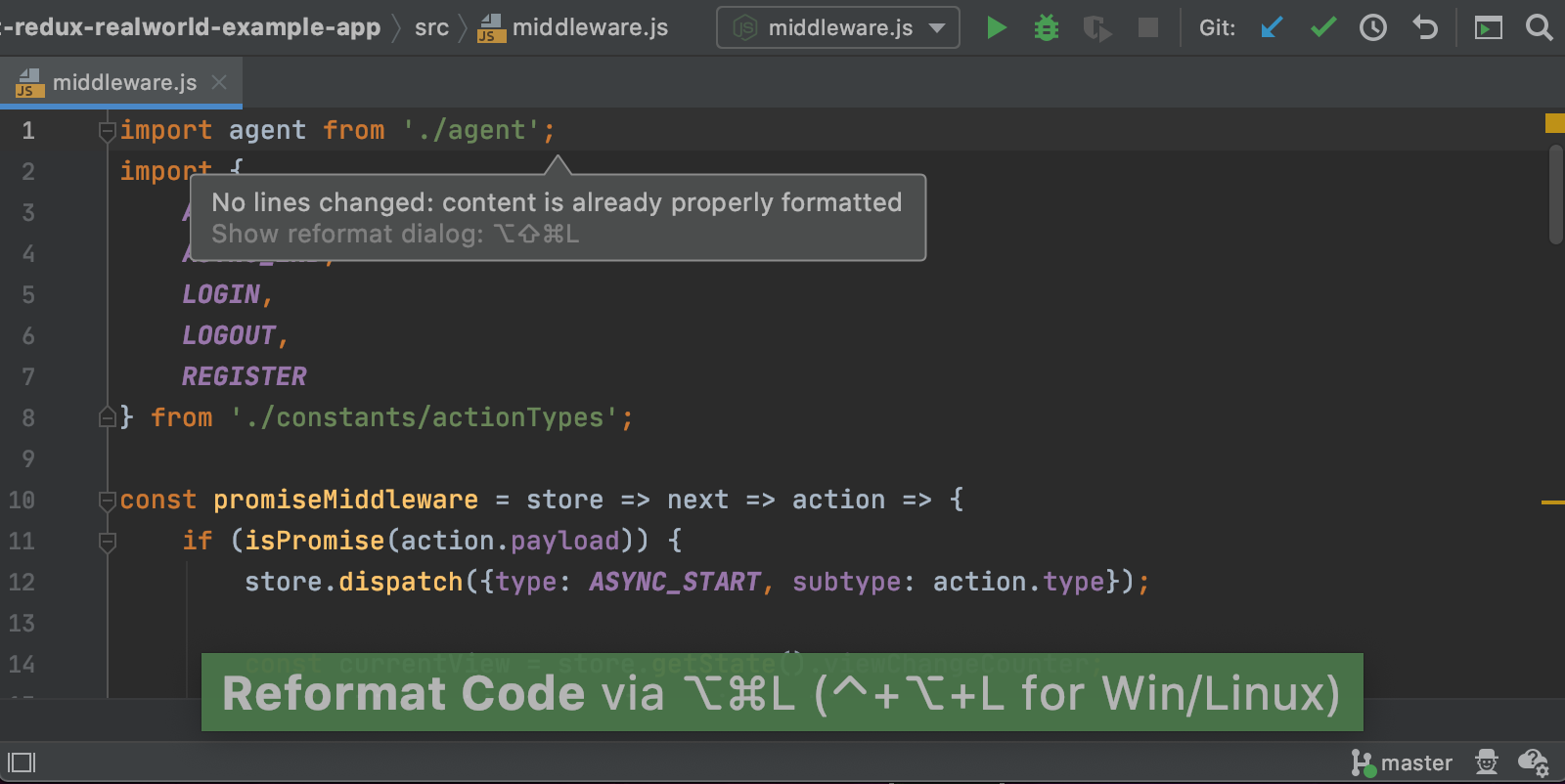Click the editor vertical scrollbar thumb
This screenshot has width=1565, height=784.
(x=1556, y=195)
